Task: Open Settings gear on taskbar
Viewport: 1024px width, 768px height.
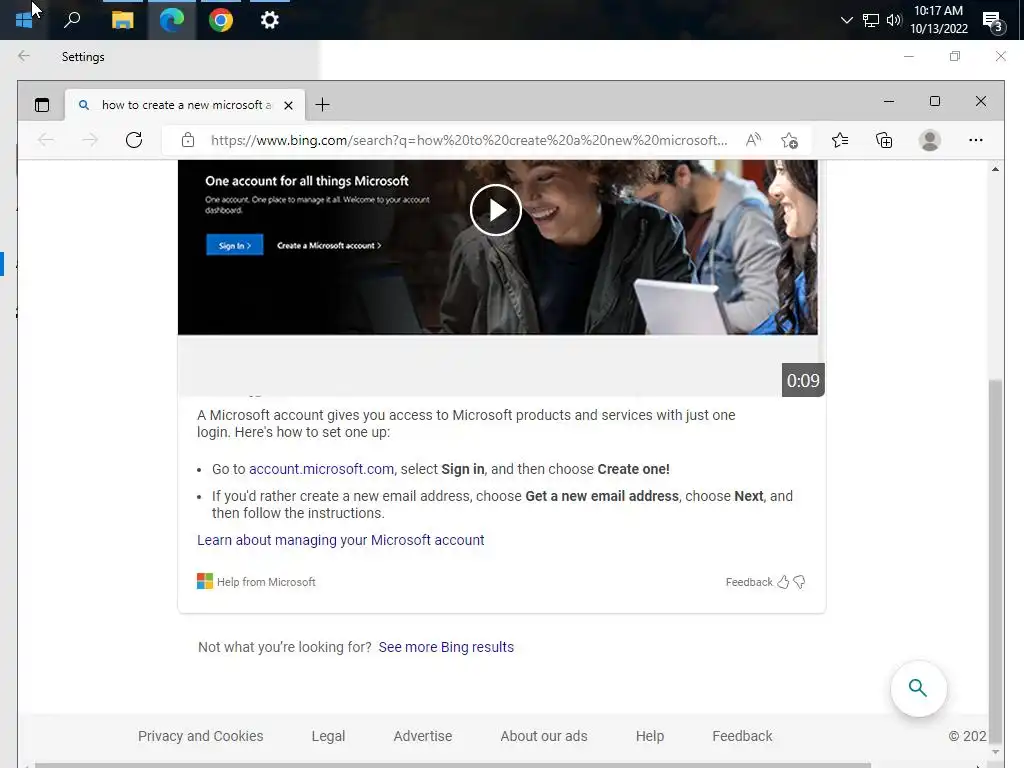Action: click(x=270, y=20)
